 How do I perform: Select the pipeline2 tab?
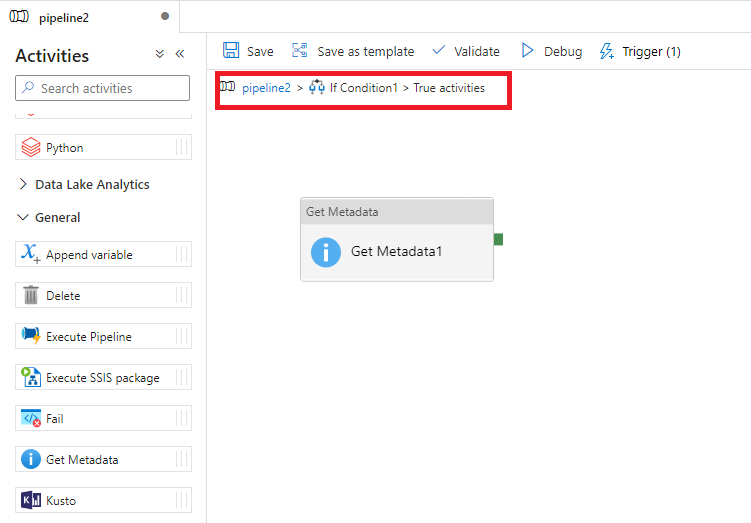pos(90,17)
